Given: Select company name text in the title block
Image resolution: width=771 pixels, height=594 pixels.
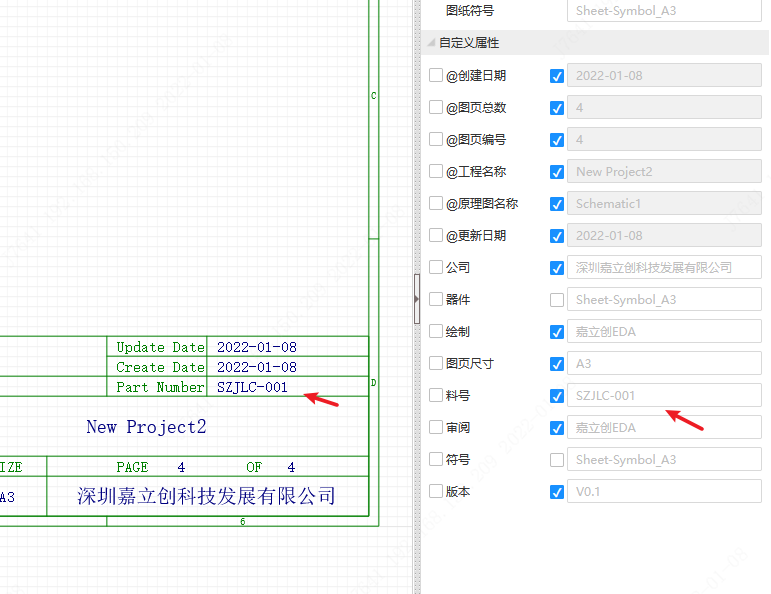Looking at the screenshot, I should click(x=206, y=496).
